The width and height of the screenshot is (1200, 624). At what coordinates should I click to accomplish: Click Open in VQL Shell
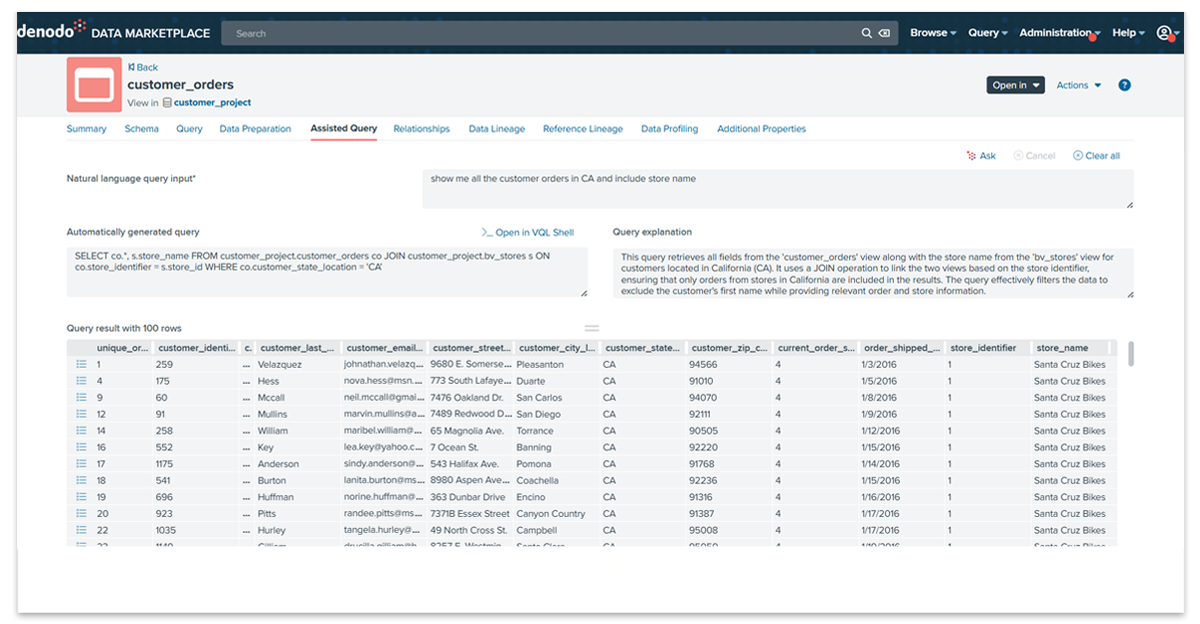(528, 232)
